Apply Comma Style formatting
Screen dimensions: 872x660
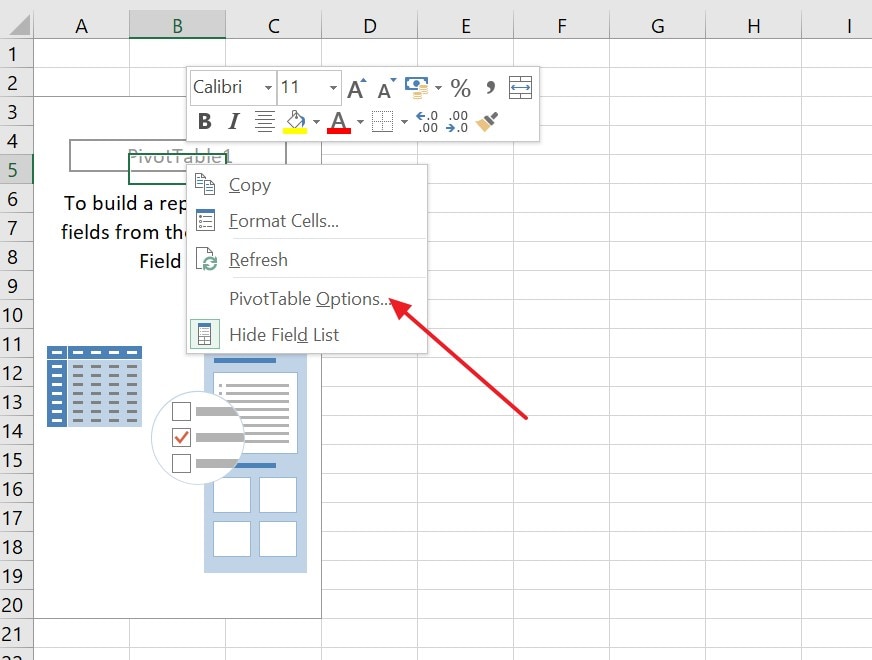(x=491, y=88)
